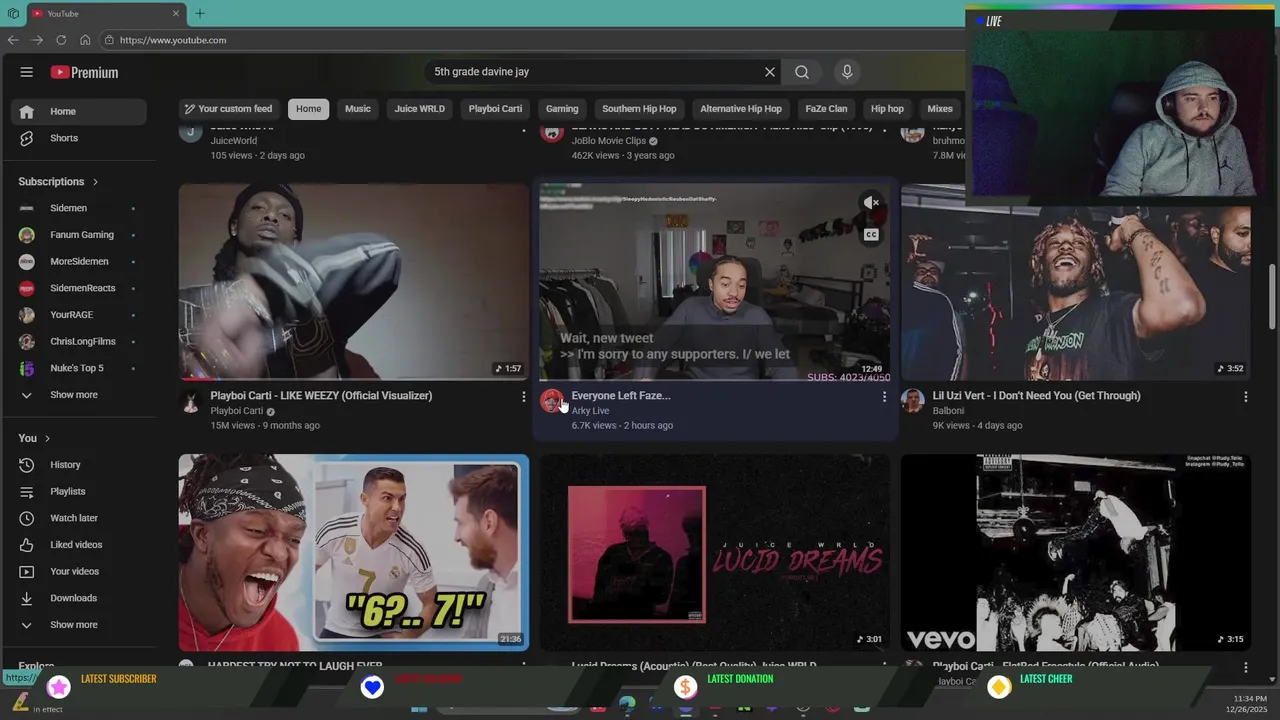Click the YouTube Premium logo
This screenshot has height=720, width=1280.
(x=85, y=72)
